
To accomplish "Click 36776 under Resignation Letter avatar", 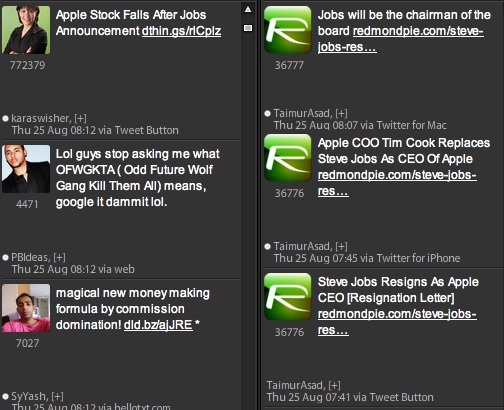I will pyautogui.click(x=289, y=332).
